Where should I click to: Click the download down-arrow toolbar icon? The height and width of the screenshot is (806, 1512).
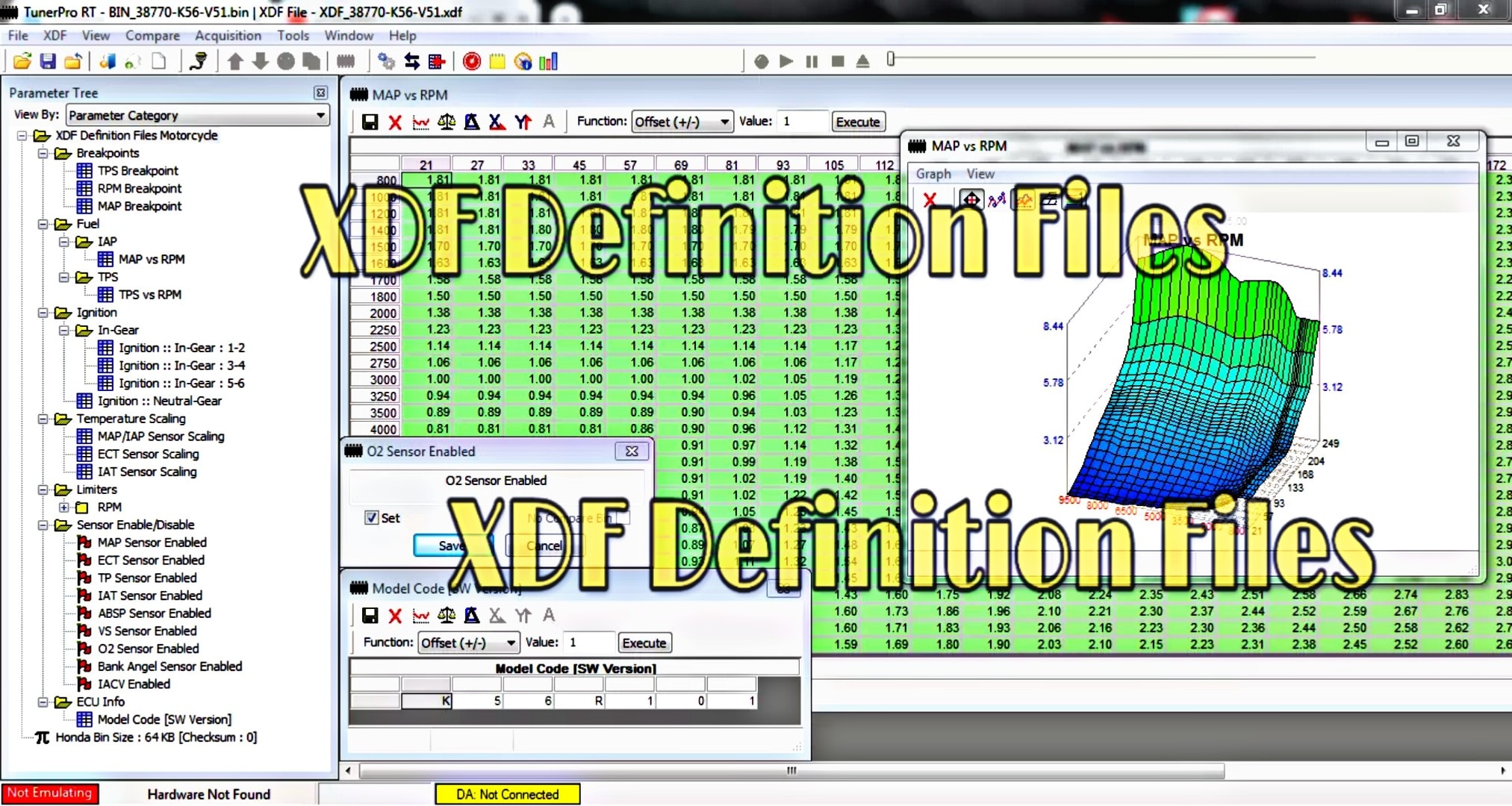[x=261, y=61]
